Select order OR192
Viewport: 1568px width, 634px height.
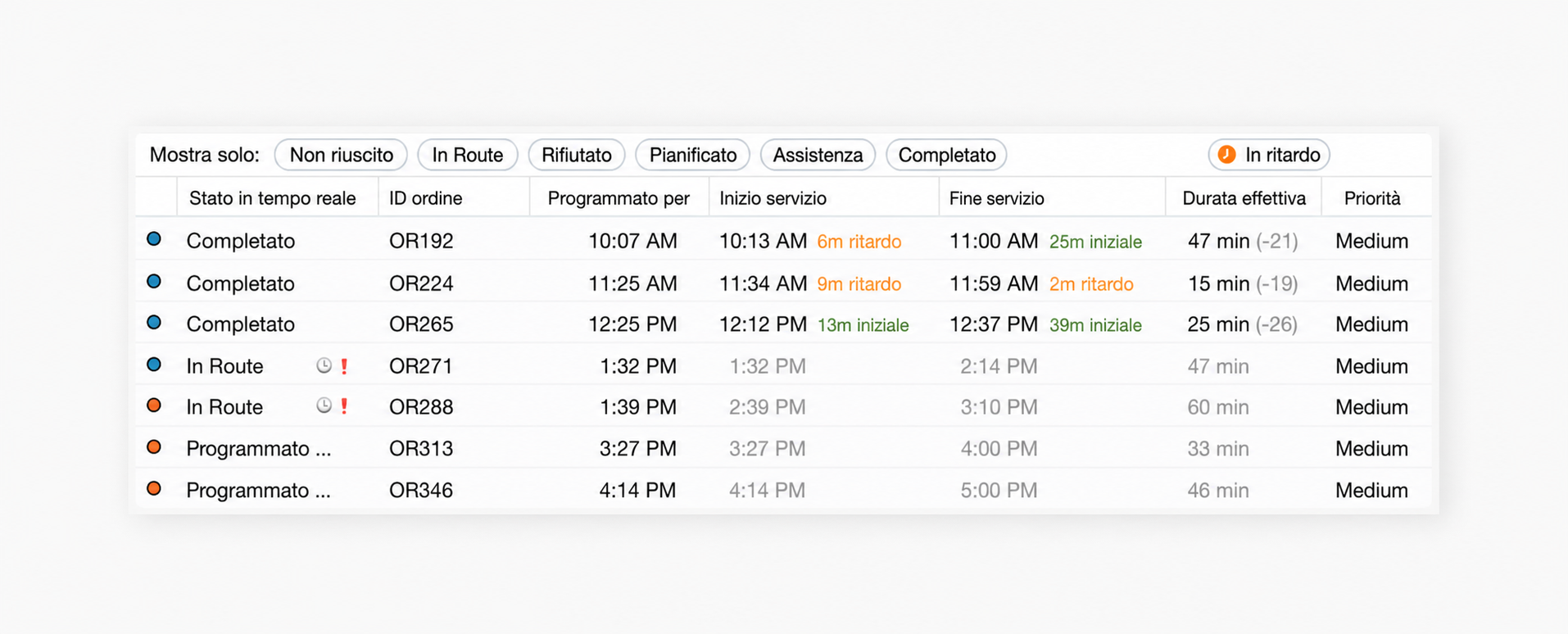(421, 241)
